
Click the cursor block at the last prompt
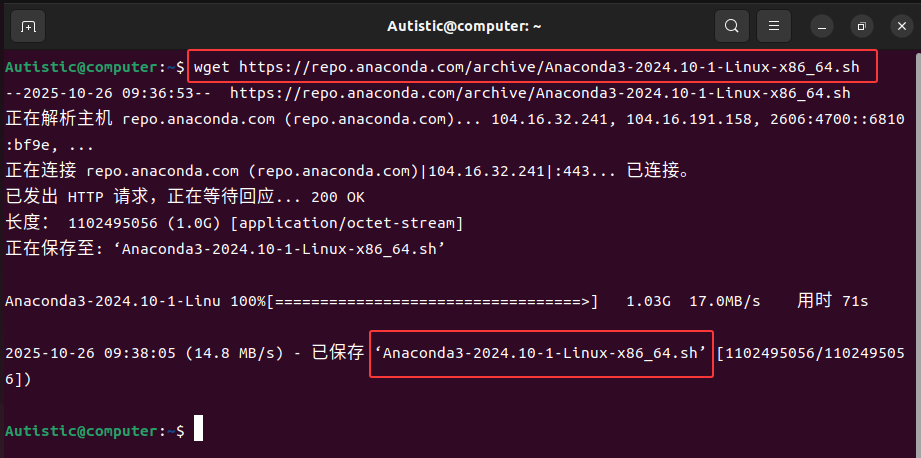(198, 430)
